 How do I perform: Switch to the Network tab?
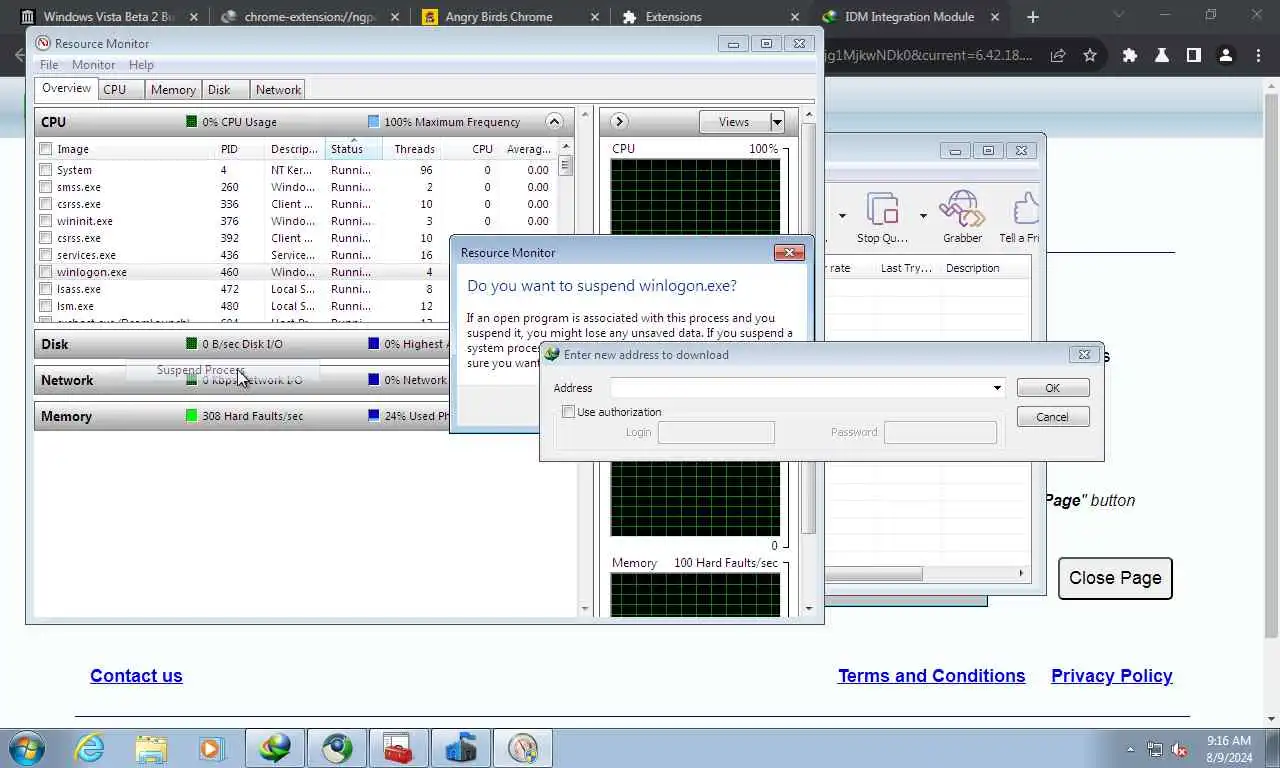[x=278, y=90]
